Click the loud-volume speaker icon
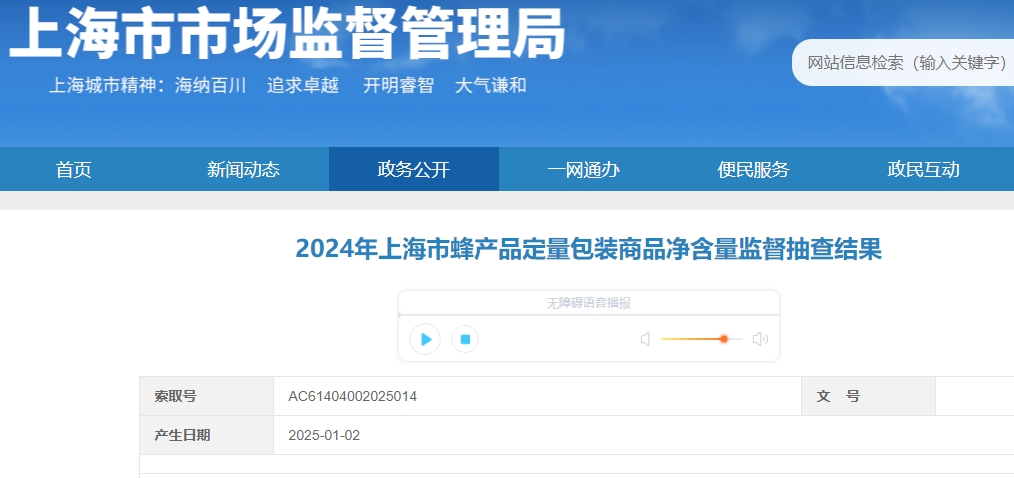The height and width of the screenshot is (478, 1014). (760, 339)
